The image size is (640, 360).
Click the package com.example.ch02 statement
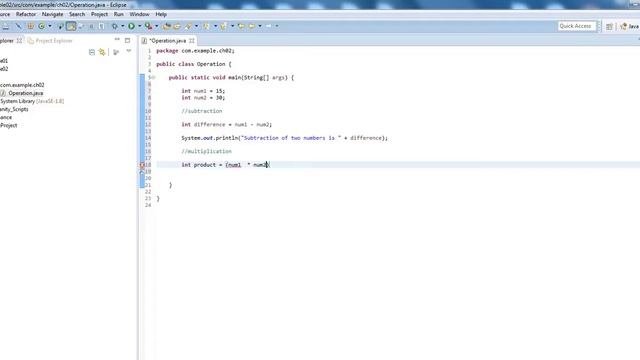coord(195,51)
